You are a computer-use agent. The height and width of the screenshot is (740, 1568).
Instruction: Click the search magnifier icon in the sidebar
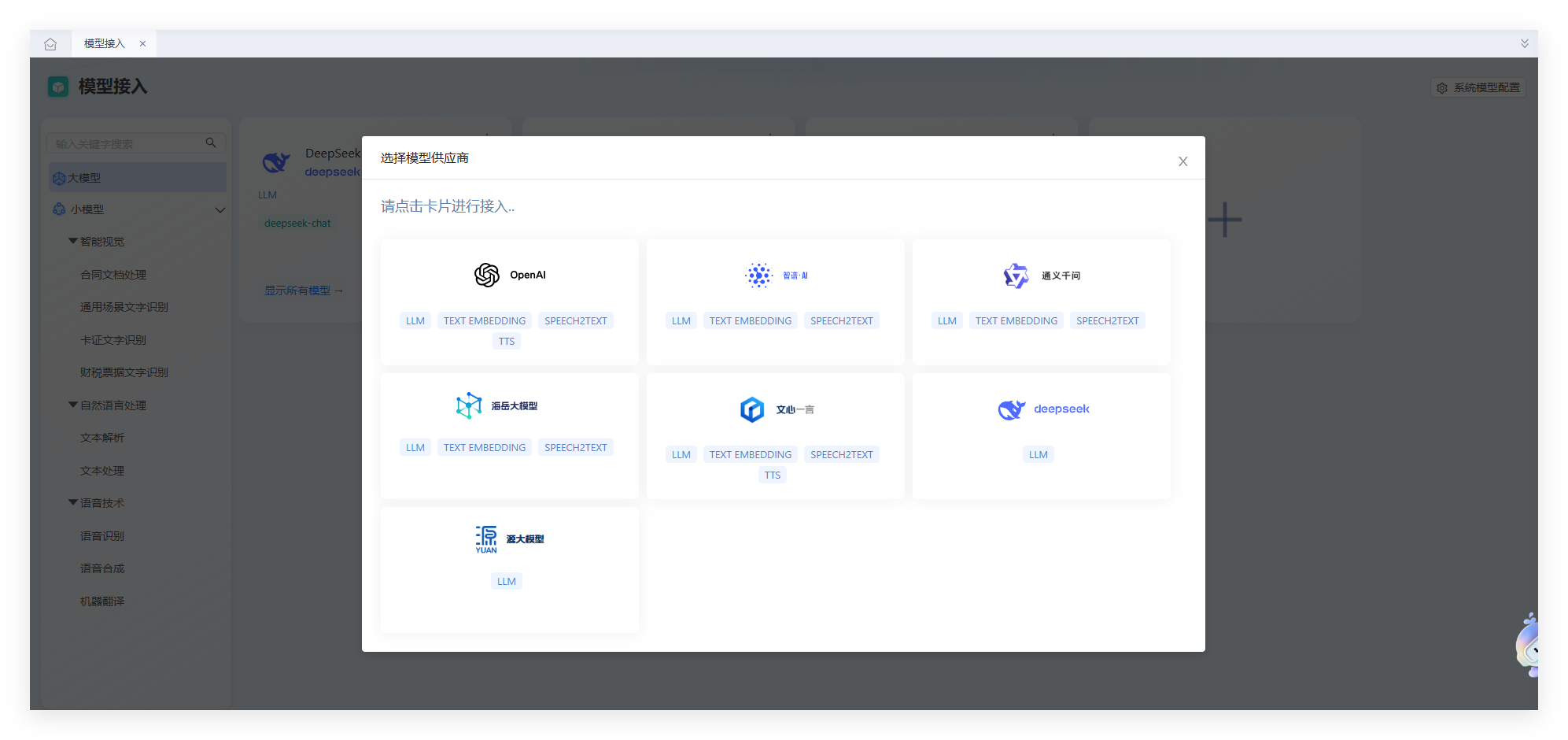click(x=211, y=142)
